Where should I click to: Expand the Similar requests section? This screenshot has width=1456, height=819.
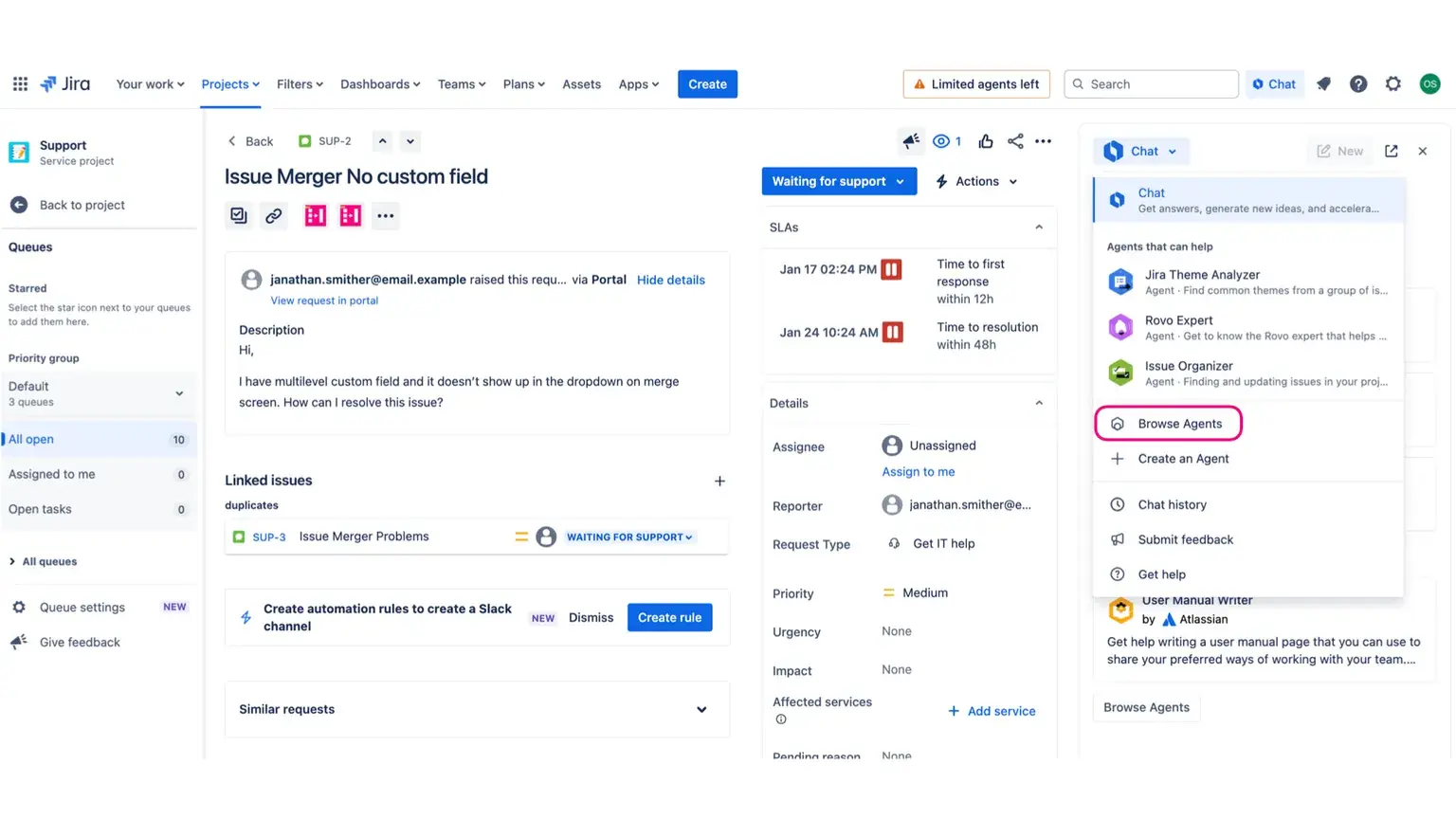(x=701, y=709)
